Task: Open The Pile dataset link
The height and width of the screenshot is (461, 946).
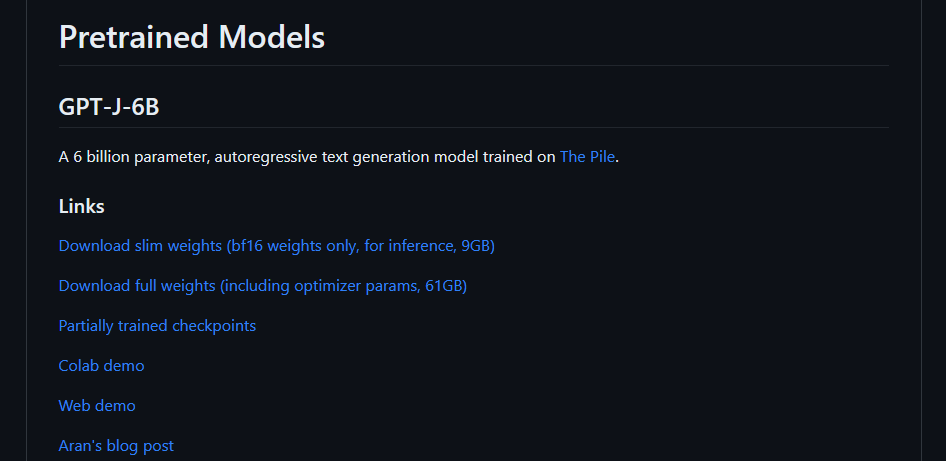Action: [x=587, y=157]
